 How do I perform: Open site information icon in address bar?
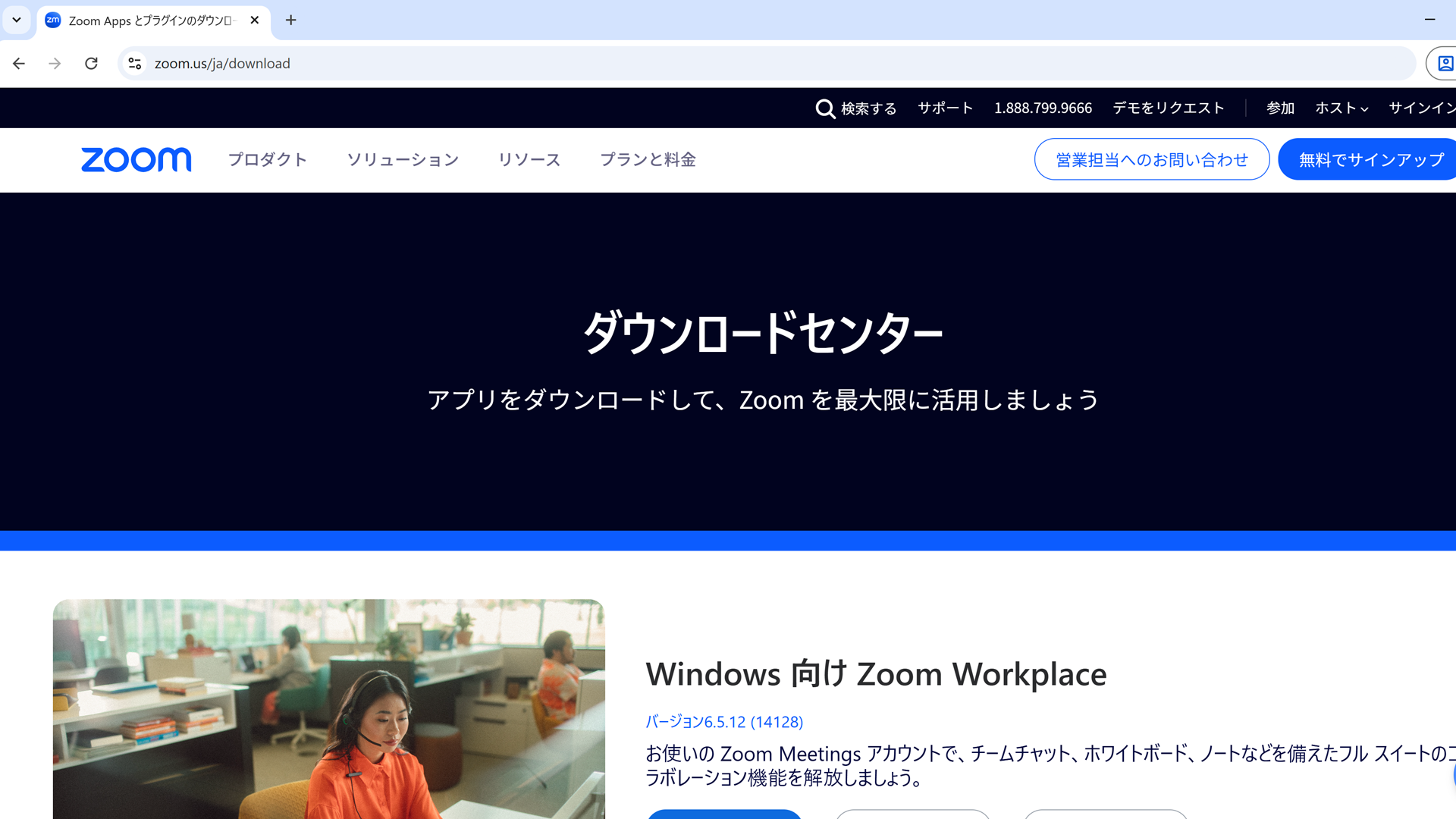(135, 64)
